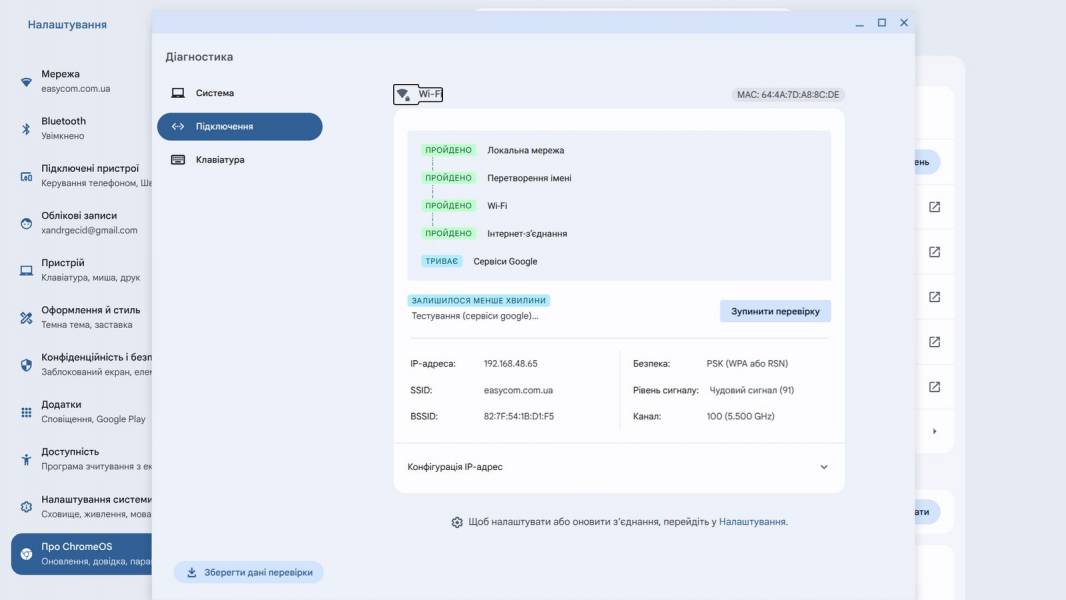
Task: Click the Налаштування title in Settings window
Action: tap(67, 24)
